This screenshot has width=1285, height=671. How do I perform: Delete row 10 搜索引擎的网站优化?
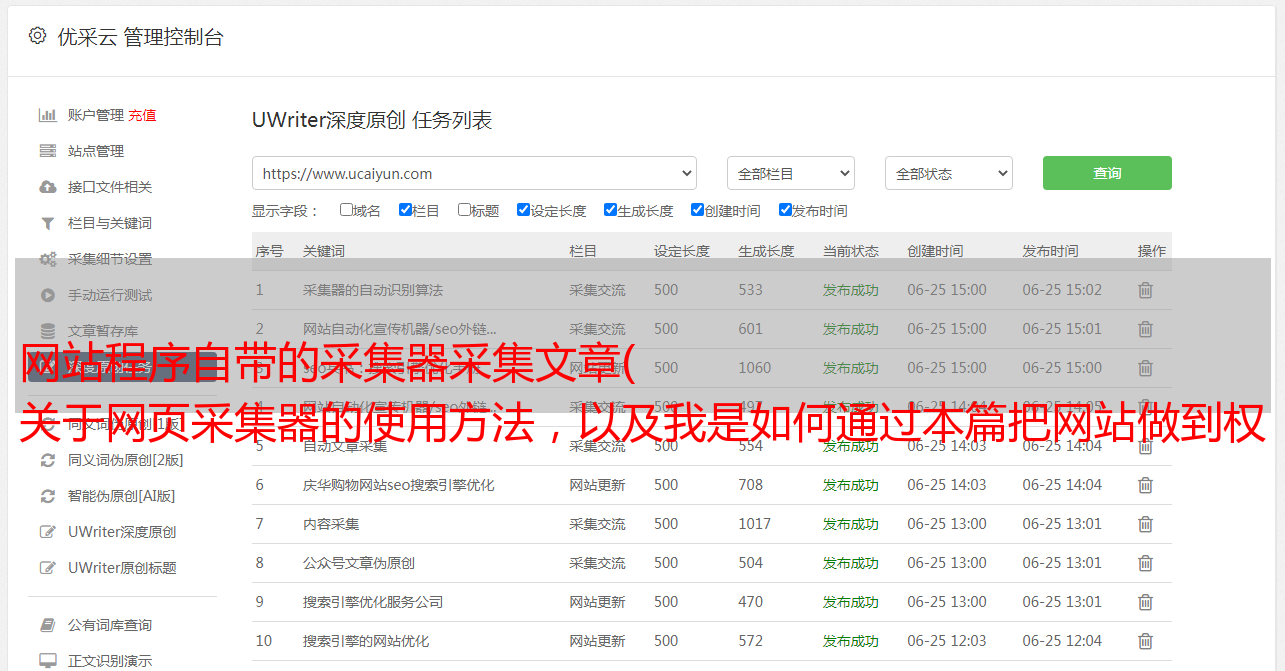pos(1145,641)
